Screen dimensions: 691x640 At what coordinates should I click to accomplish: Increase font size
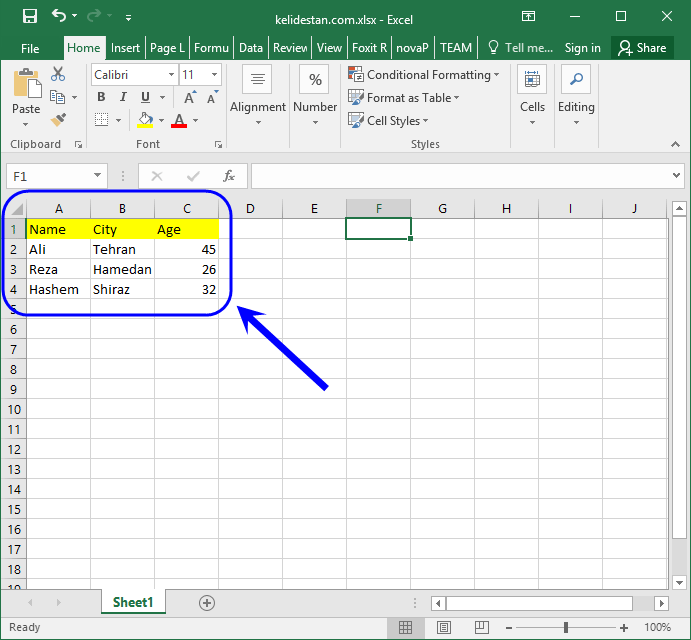190,97
